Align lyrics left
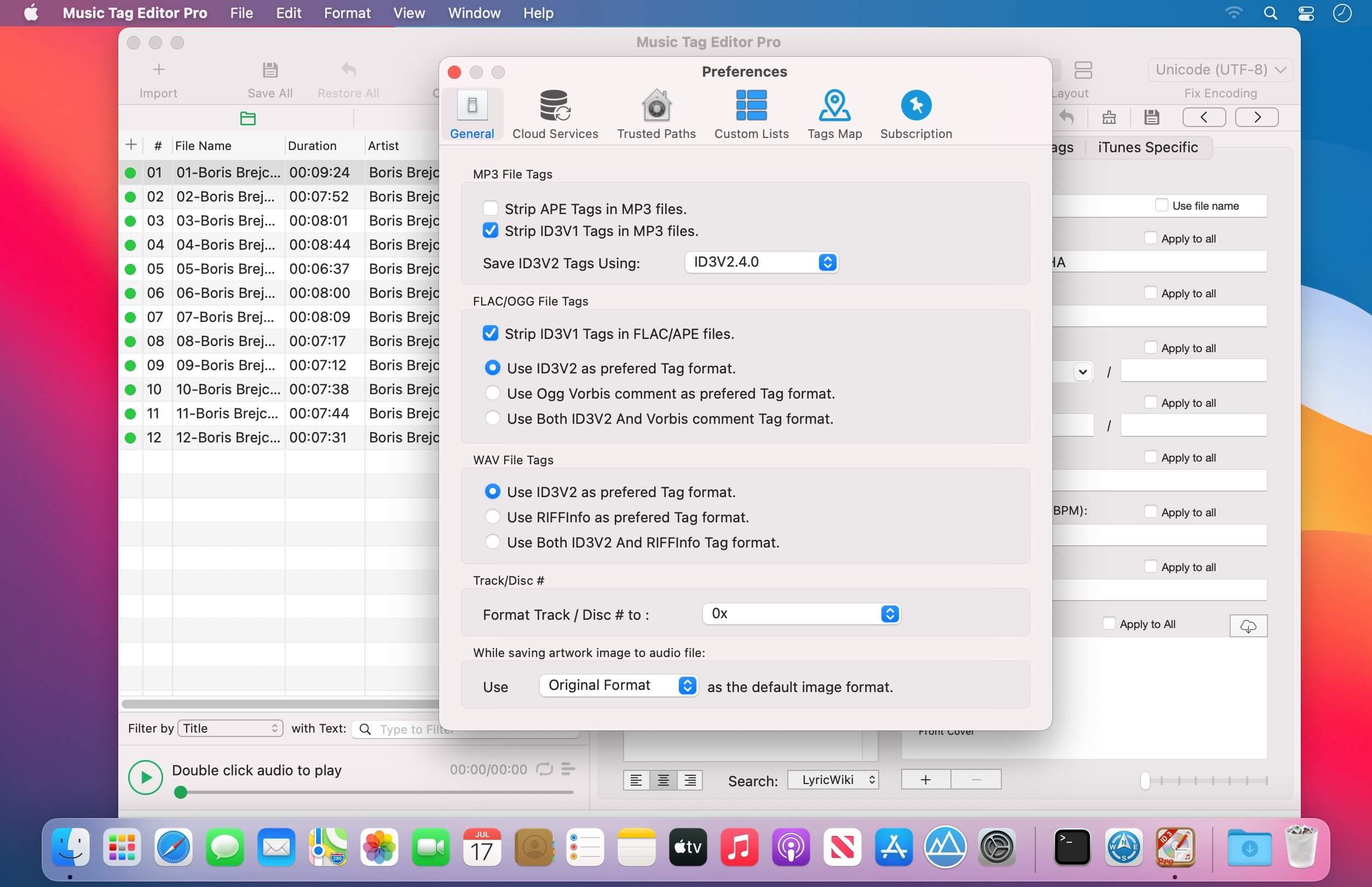This screenshot has width=1372, height=887. (x=636, y=780)
